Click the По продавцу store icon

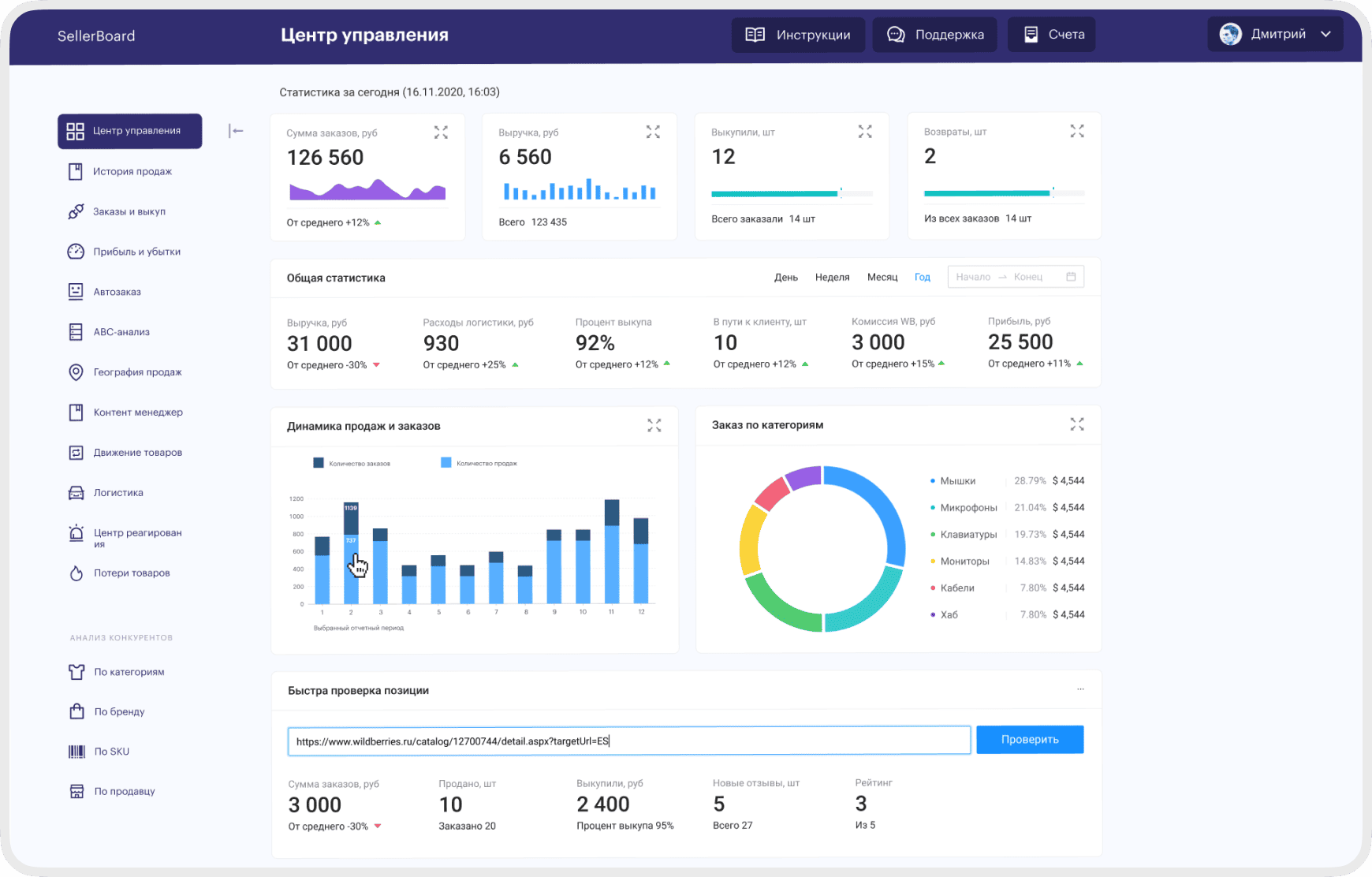pyautogui.click(x=76, y=791)
